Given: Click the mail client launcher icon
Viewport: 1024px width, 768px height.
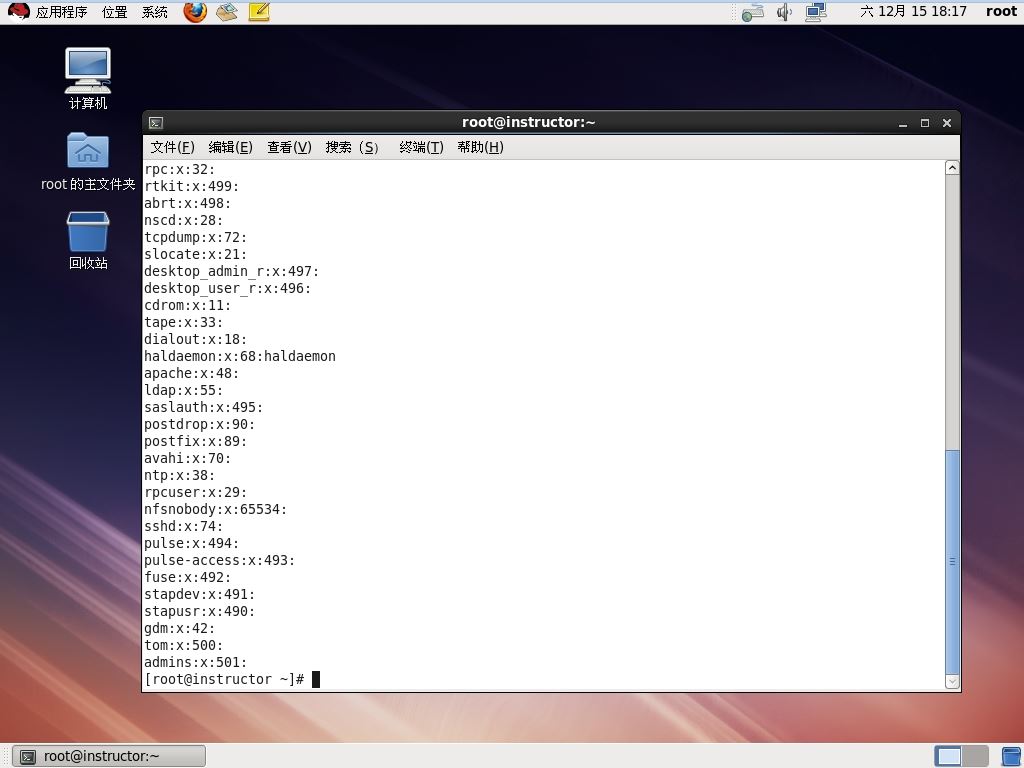Looking at the screenshot, I should click(x=227, y=12).
